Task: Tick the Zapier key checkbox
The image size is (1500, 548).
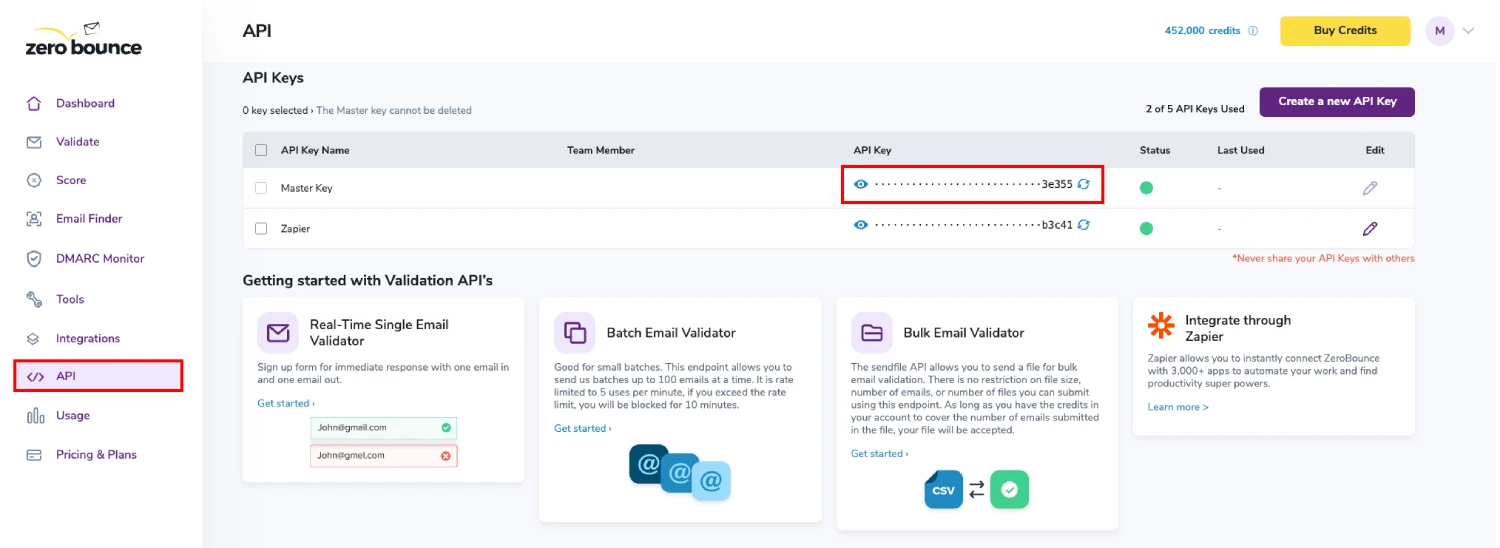Action: click(261, 229)
